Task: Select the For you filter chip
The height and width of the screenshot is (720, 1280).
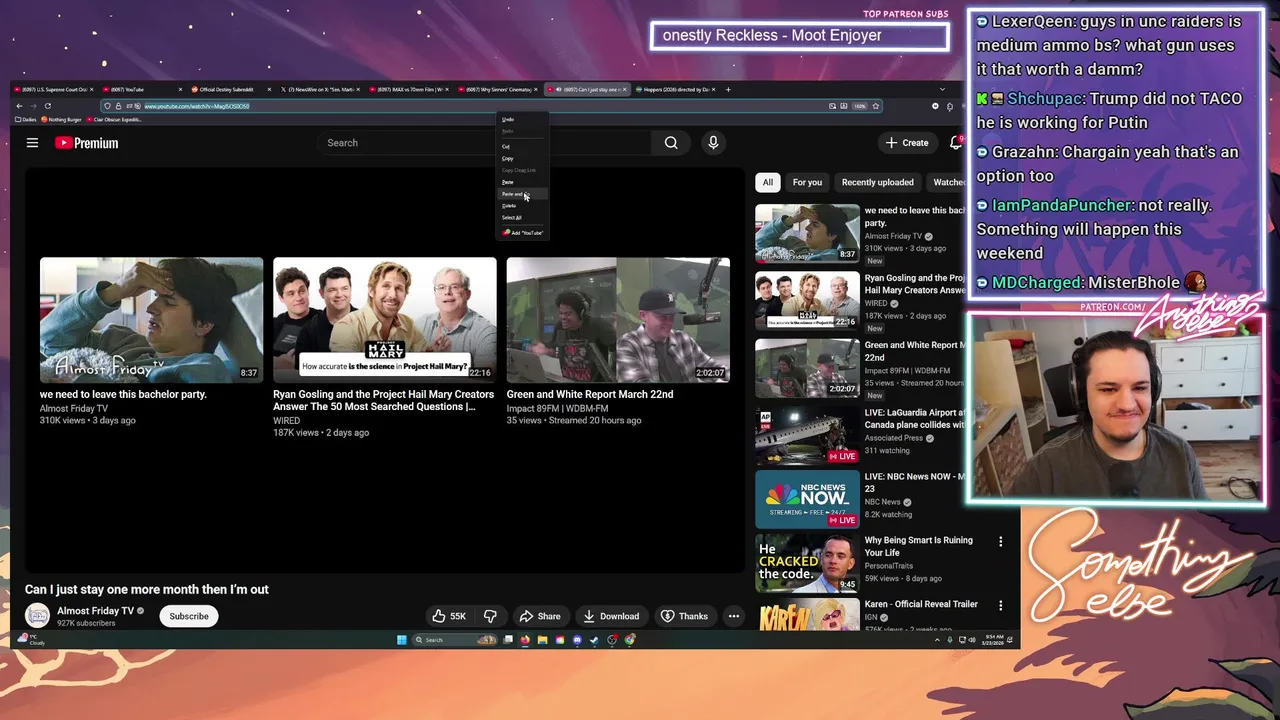Action: 807,182
